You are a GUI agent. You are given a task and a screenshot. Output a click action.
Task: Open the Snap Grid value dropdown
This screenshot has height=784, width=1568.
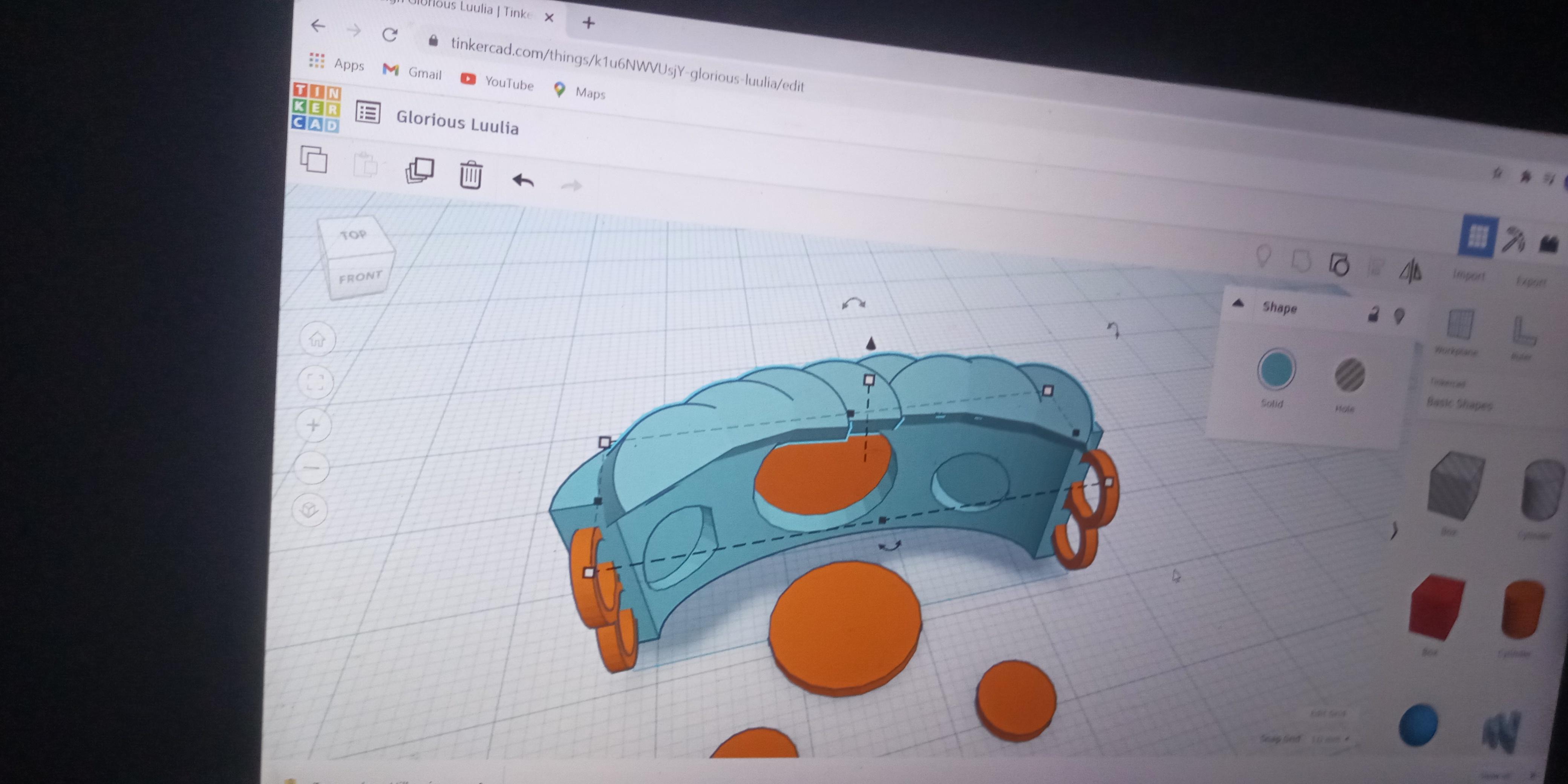1330,739
